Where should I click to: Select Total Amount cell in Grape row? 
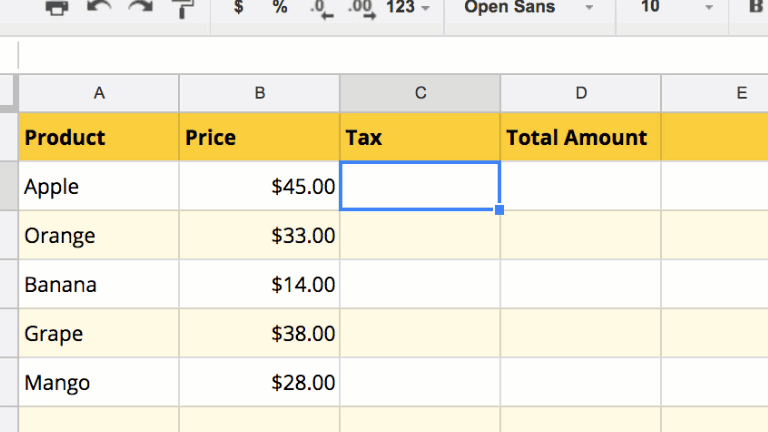pos(581,333)
